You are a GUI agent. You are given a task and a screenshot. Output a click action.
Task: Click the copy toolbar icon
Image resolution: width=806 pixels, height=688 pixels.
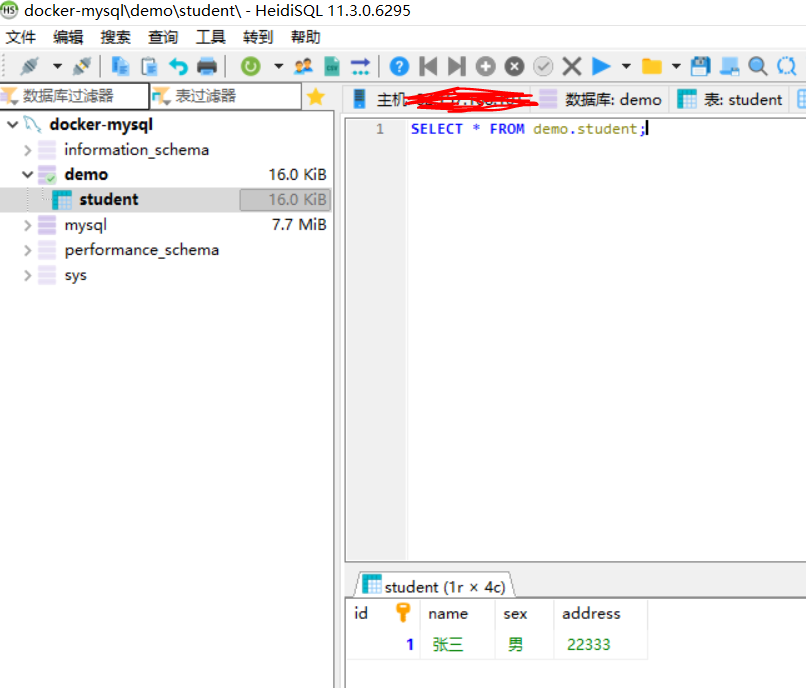pos(120,66)
